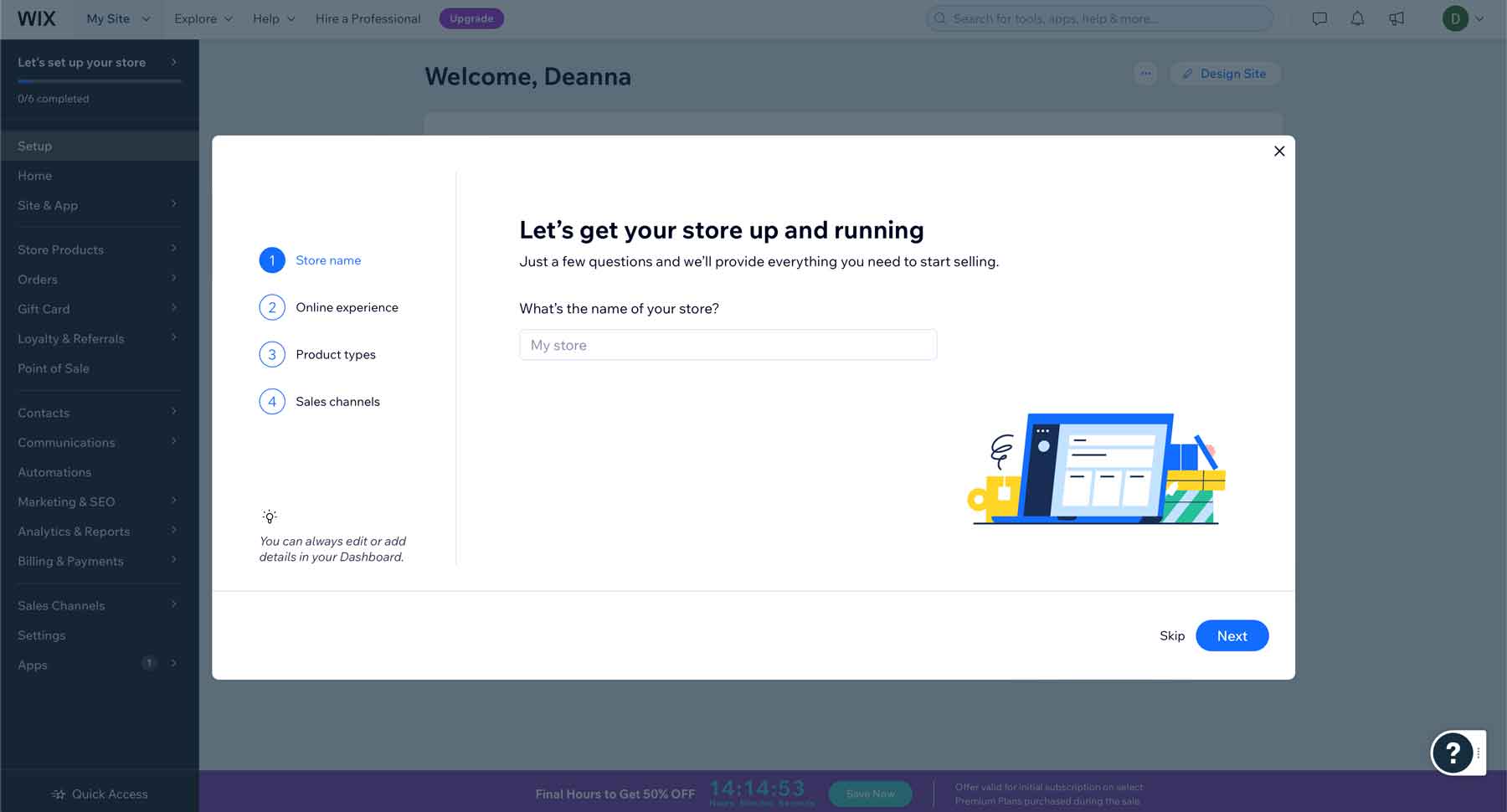This screenshot has height=812, width=1507.
Task: Click the chat messages icon in top bar
Action: pos(1318,18)
